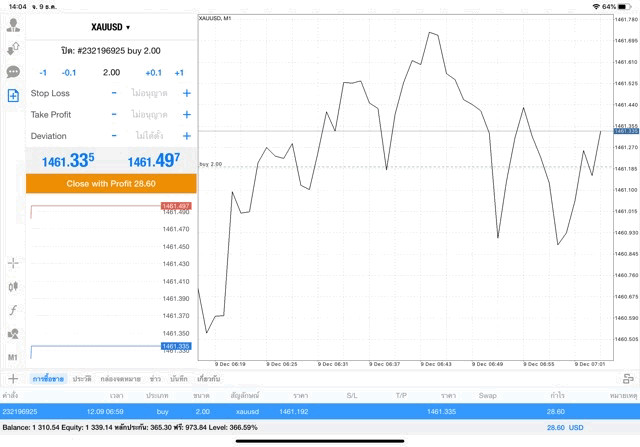Change chart type with candlestick icon

13,287
